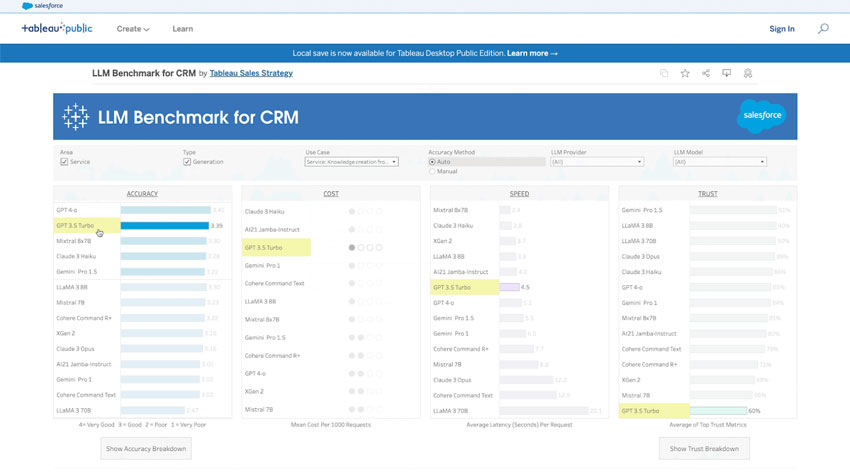Click the ribbon badge icon in toolbar

point(748,73)
